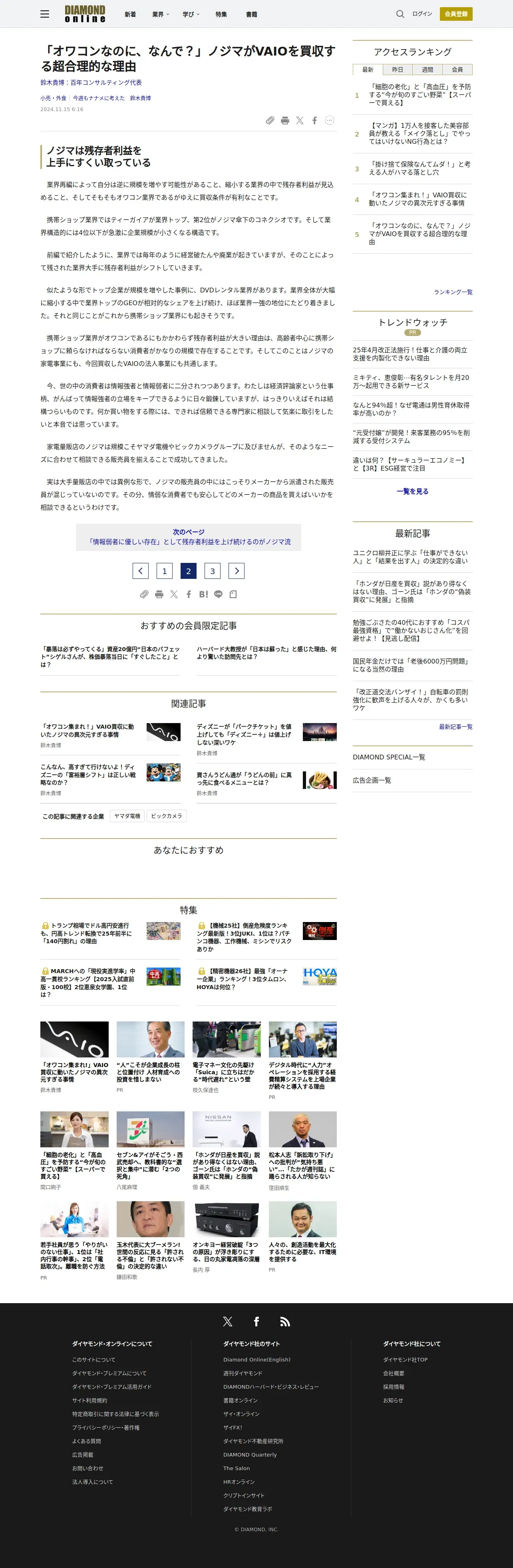Open the 最新記事一覧 link

tap(455, 727)
